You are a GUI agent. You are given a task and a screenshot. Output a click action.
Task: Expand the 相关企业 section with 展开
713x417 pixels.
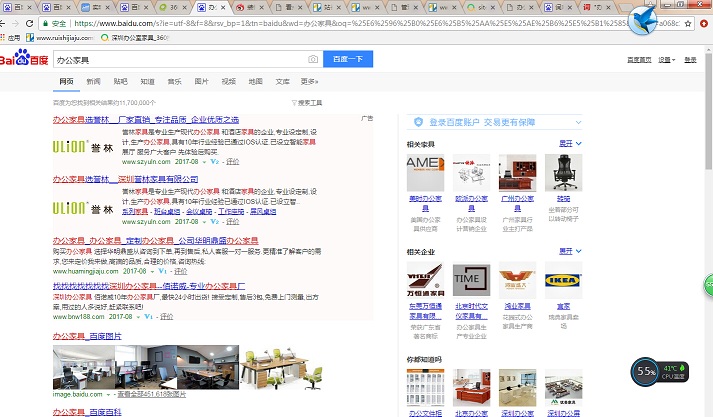569,250
